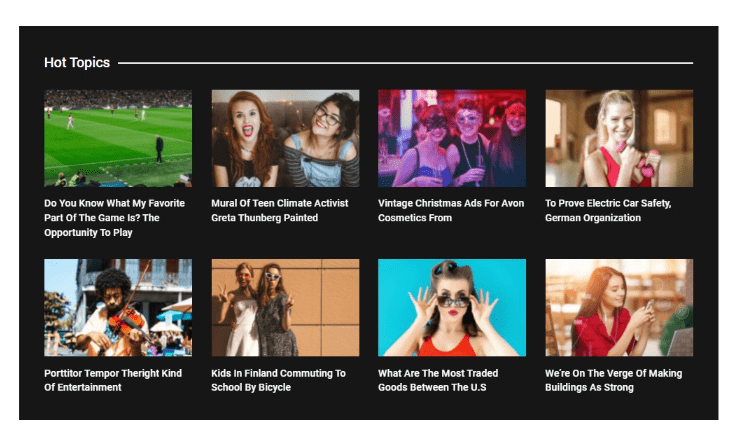Open the soccer field article thumbnail
The image size is (735, 433).
(118, 138)
